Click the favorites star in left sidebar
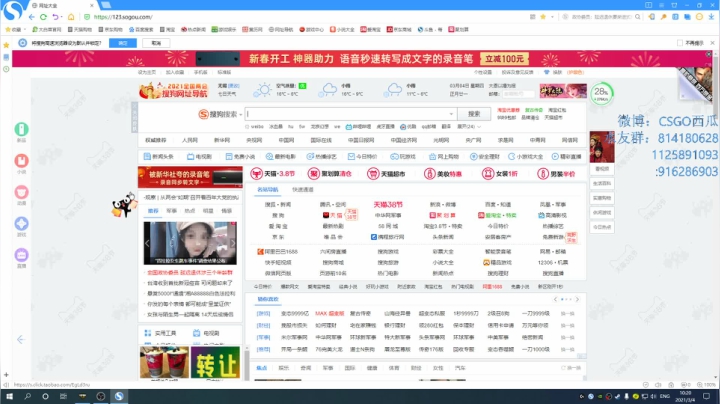This screenshot has width=720, height=404. [6, 45]
